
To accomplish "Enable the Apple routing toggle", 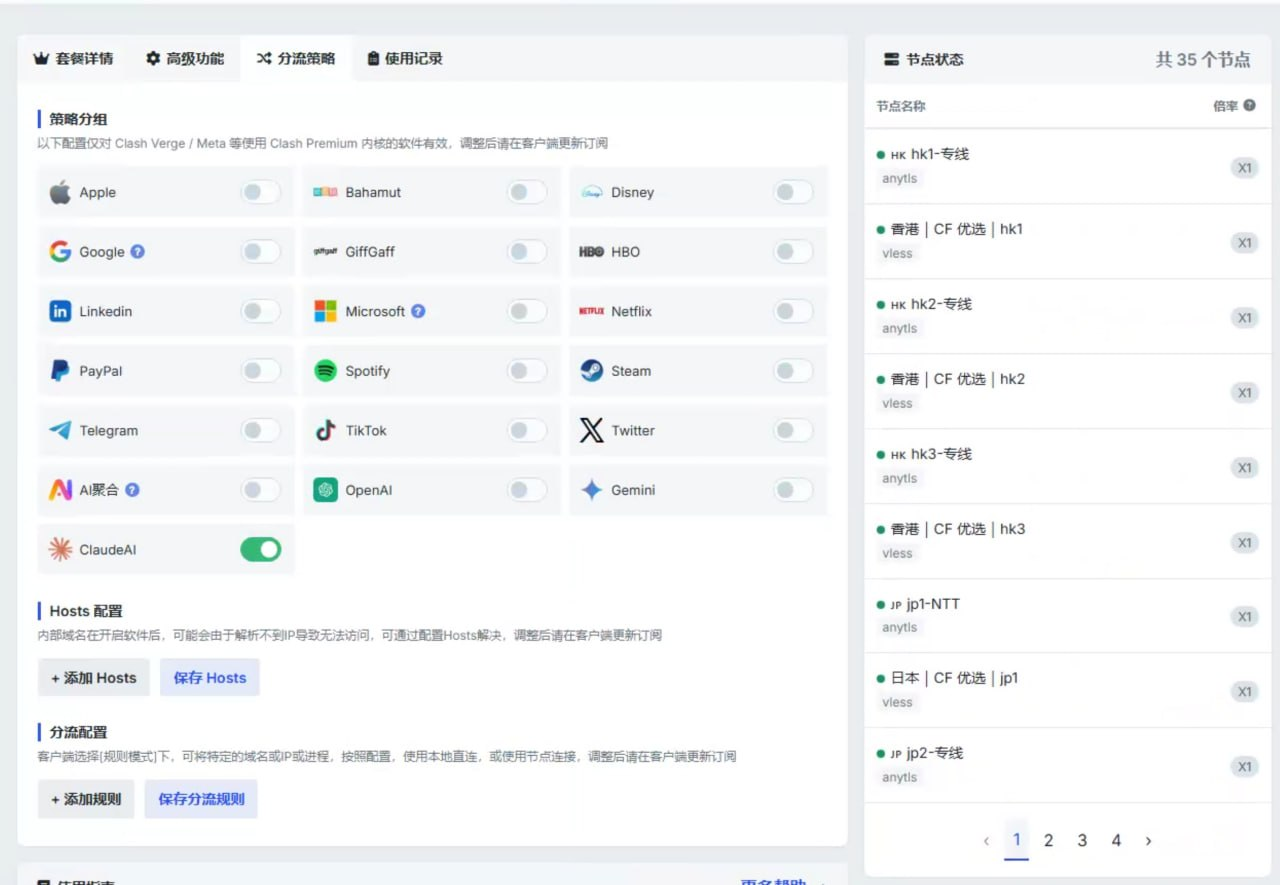I will 261,192.
